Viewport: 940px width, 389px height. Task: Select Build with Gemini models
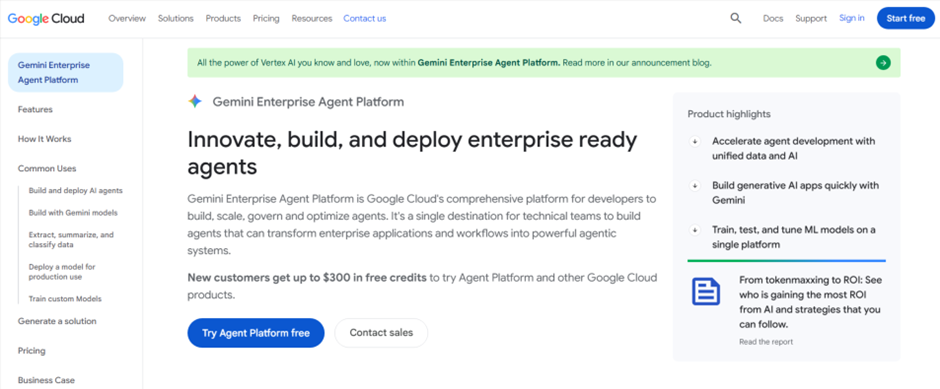(73, 213)
